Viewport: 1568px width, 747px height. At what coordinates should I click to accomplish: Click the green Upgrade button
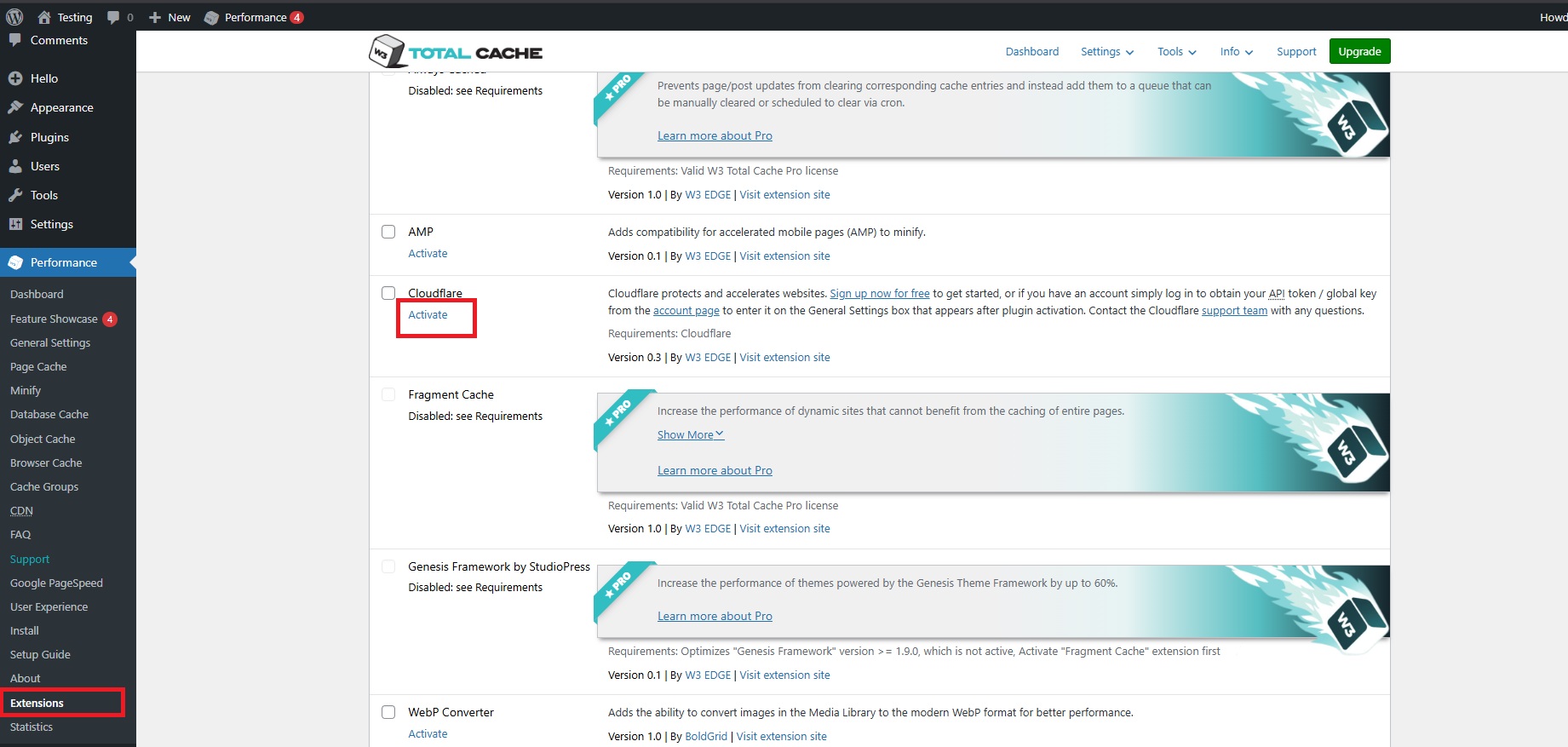click(x=1359, y=51)
